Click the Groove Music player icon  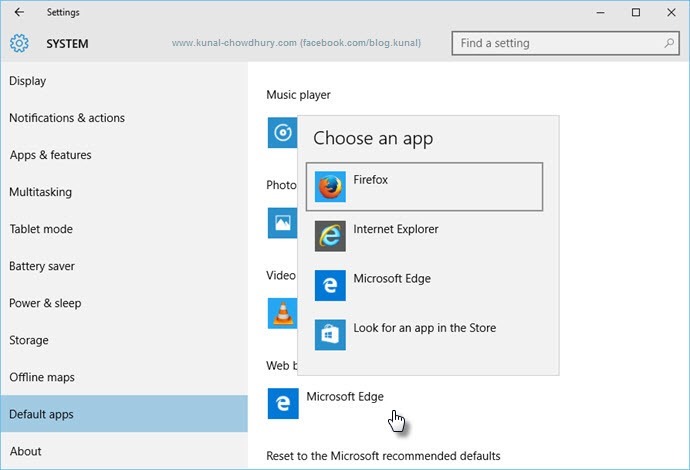(283, 132)
